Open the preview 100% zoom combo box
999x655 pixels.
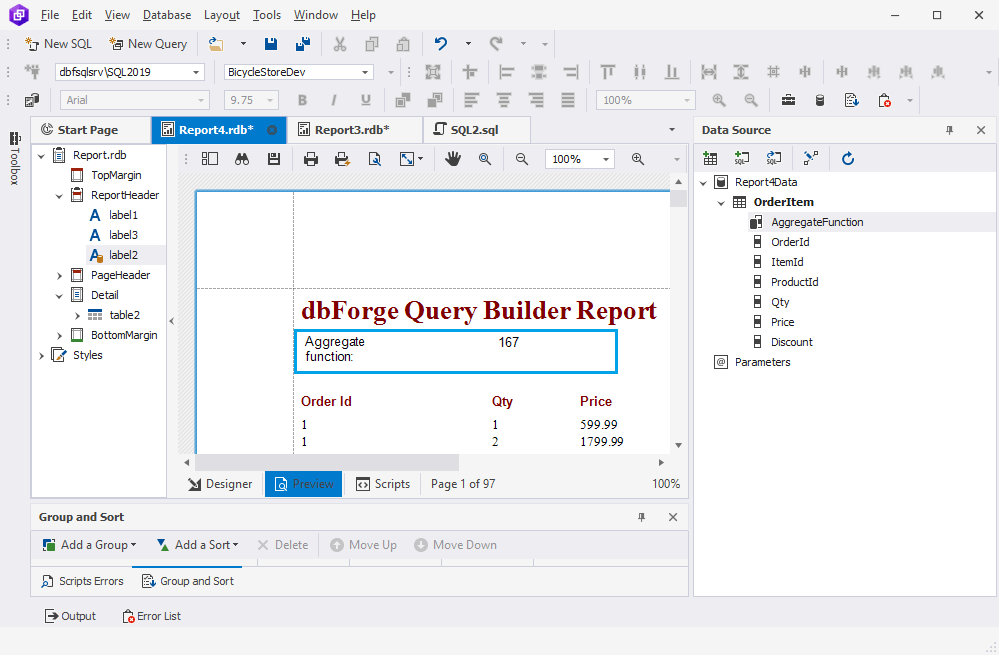tap(580, 159)
